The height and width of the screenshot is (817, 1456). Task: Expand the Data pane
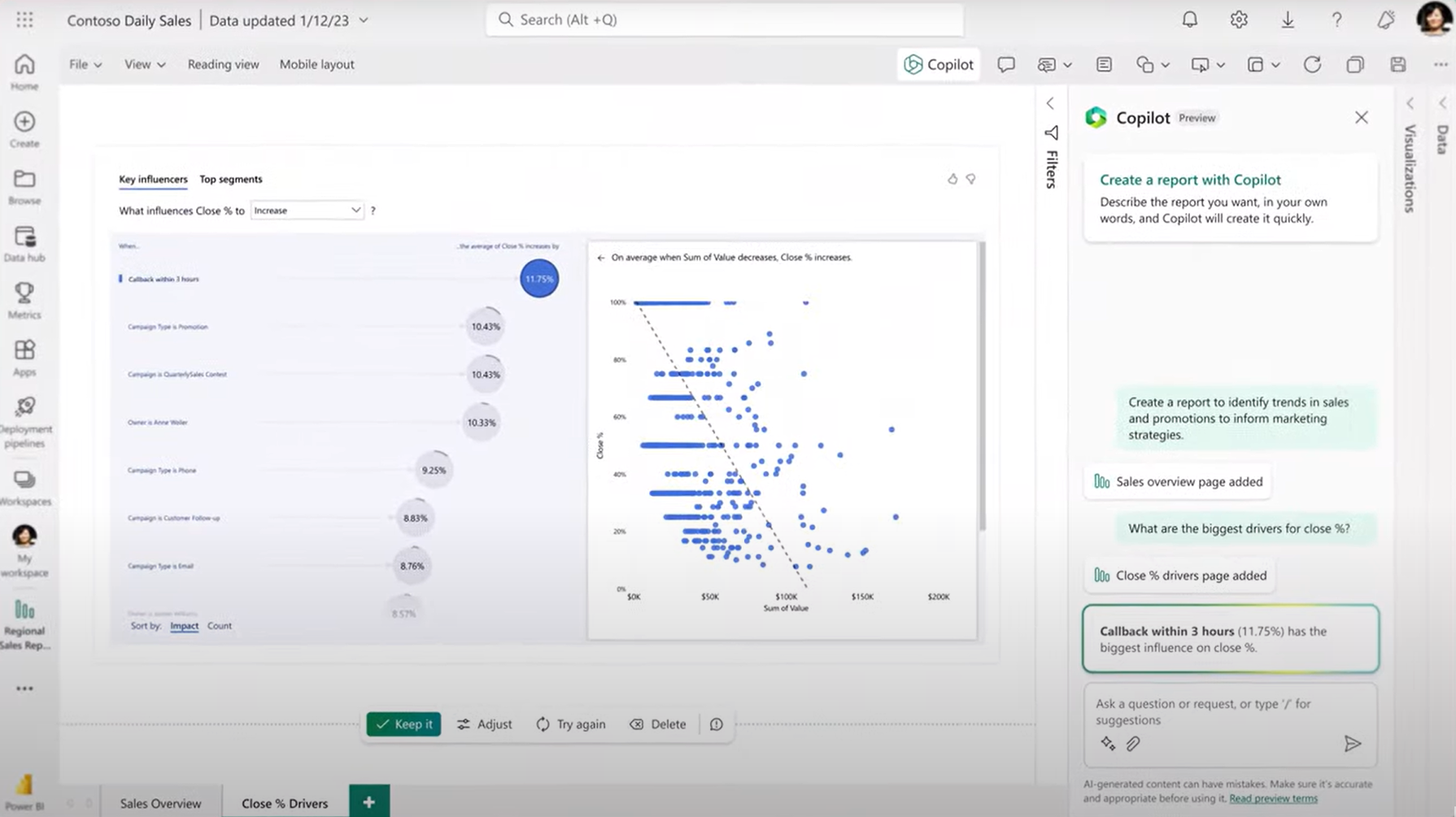coord(1442,104)
